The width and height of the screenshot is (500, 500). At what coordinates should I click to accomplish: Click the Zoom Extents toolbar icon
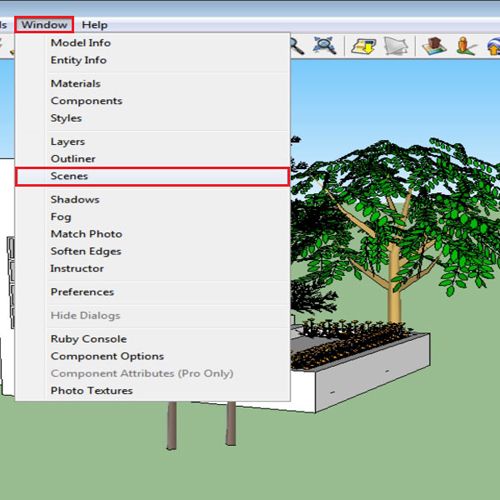[325, 45]
